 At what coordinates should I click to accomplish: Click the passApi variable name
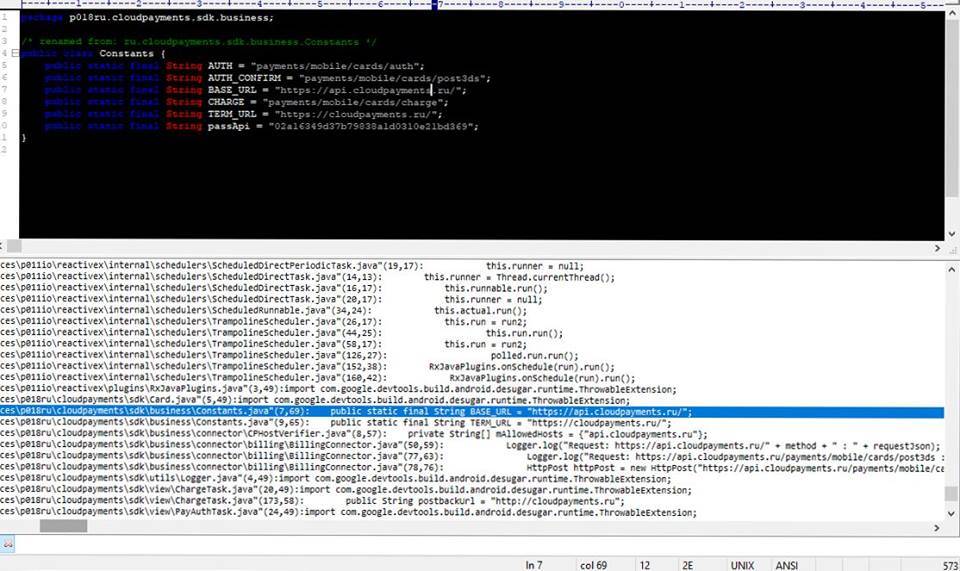[x=228, y=126]
